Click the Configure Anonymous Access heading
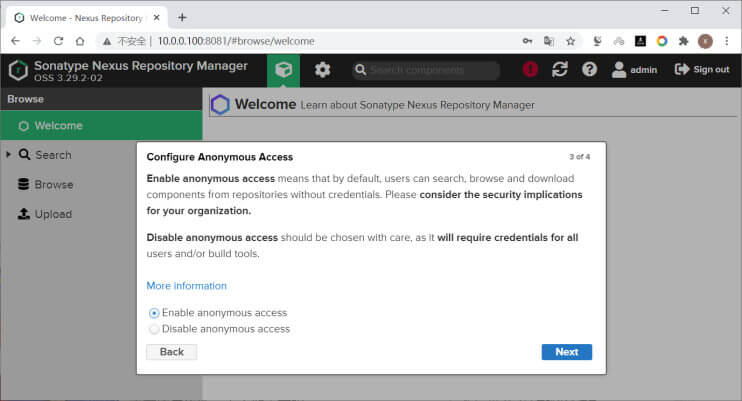This screenshot has width=742, height=401. [220, 157]
